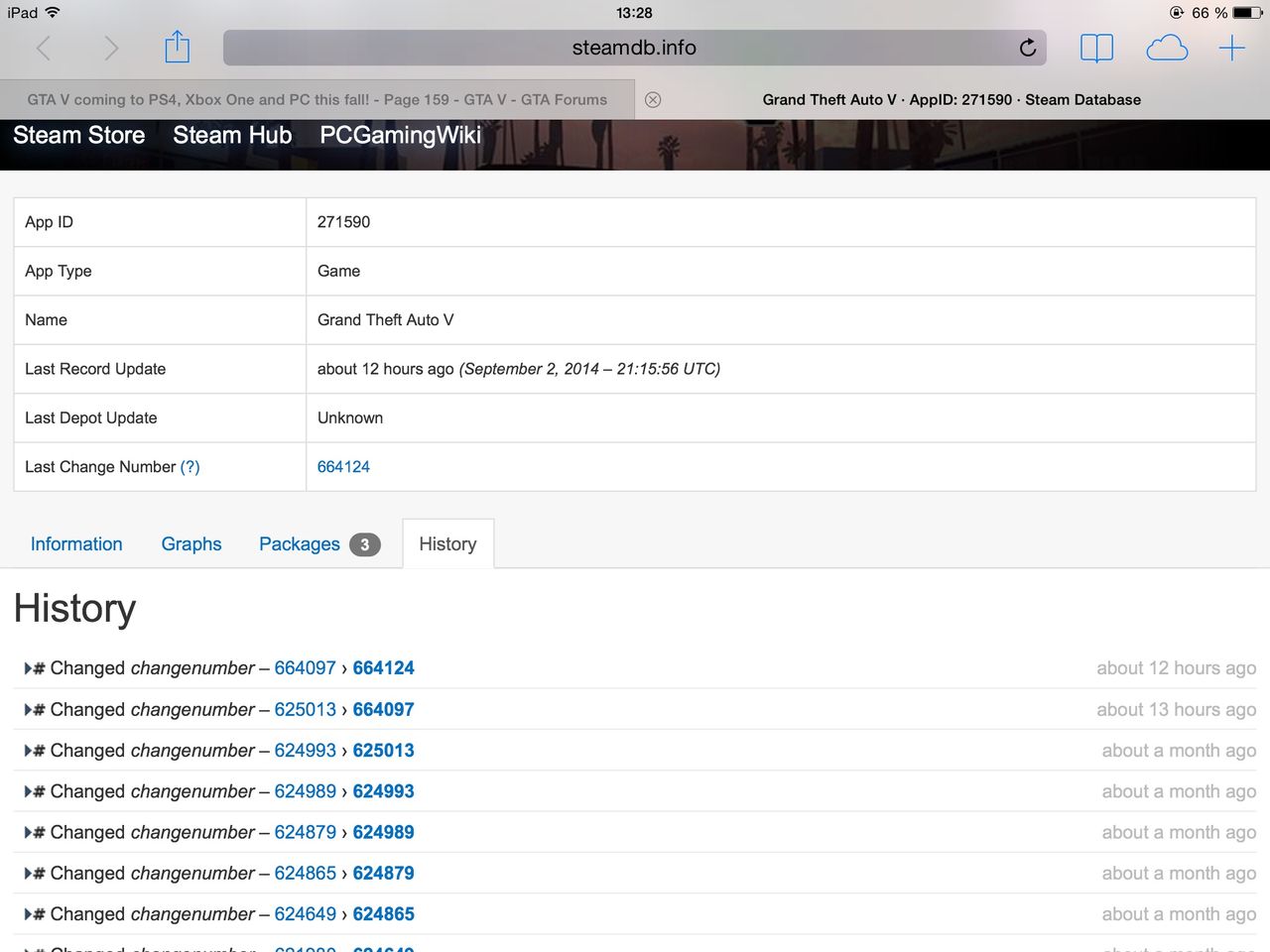The width and height of the screenshot is (1270, 952).
Task: Select the name value Grand Theft Auto V
Action: point(385,320)
